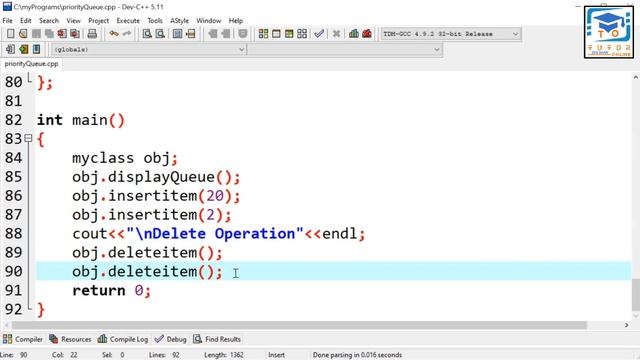The width and height of the screenshot is (640, 360).
Task: Click the Insert snippet icon in second toolbar
Action: click(11, 49)
